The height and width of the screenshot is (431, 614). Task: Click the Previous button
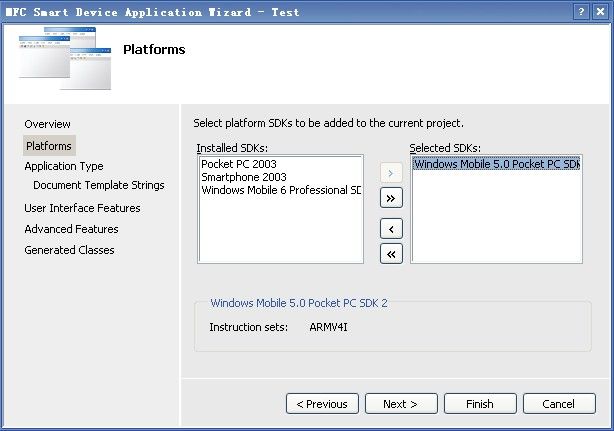pos(322,404)
